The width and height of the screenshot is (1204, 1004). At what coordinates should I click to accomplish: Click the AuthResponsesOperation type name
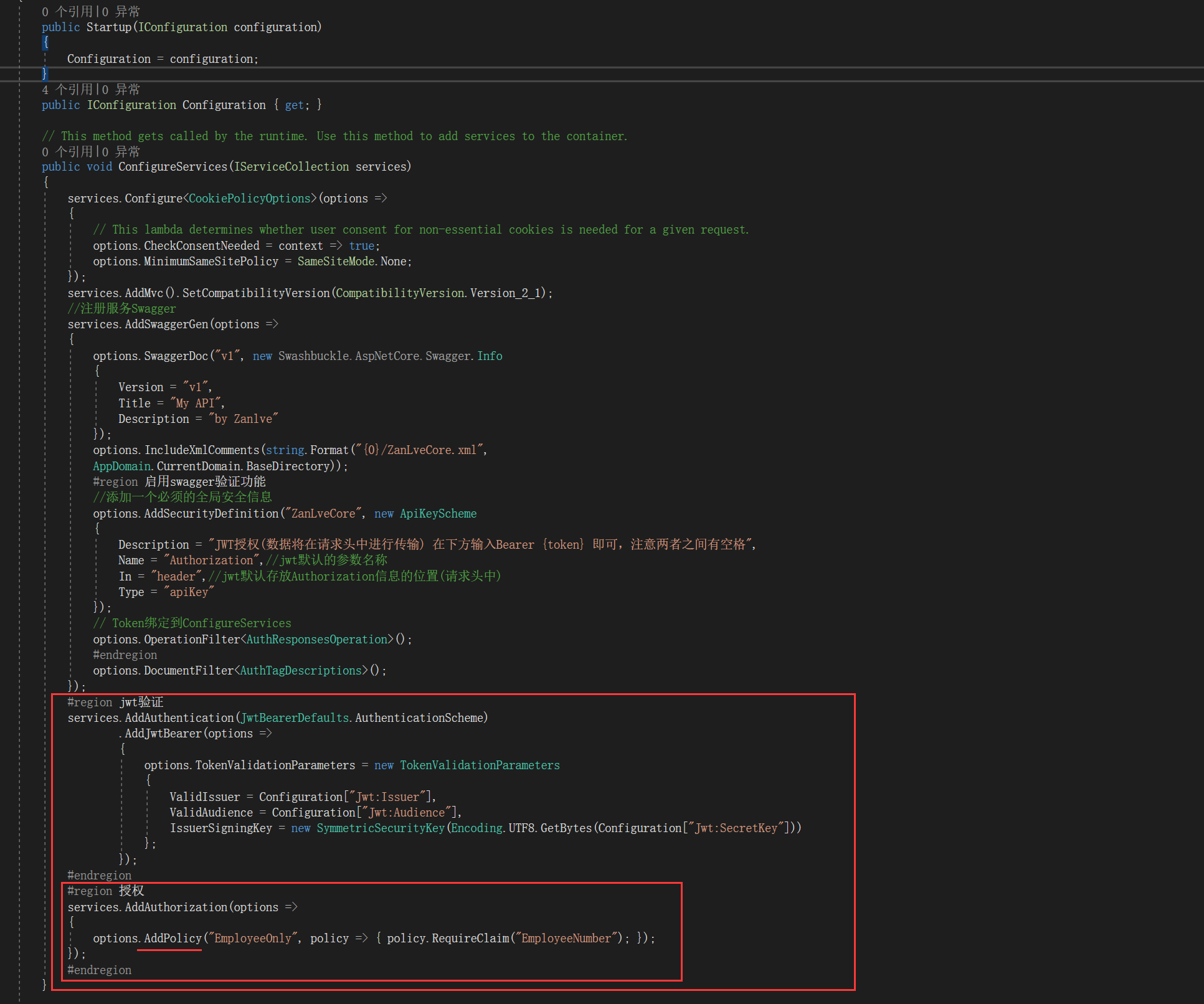point(317,640)
